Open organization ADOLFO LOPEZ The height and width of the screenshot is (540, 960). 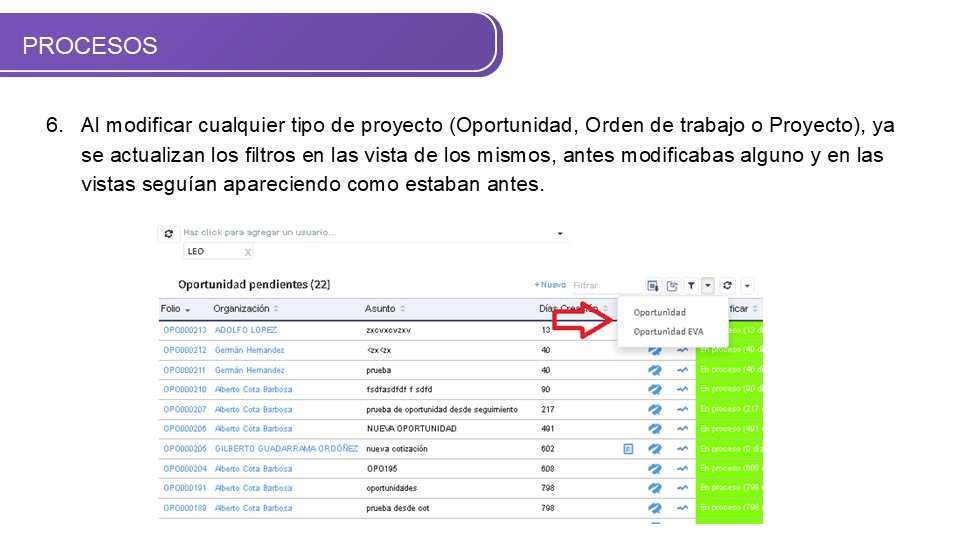pyautogui.click(x=246, y=330)
